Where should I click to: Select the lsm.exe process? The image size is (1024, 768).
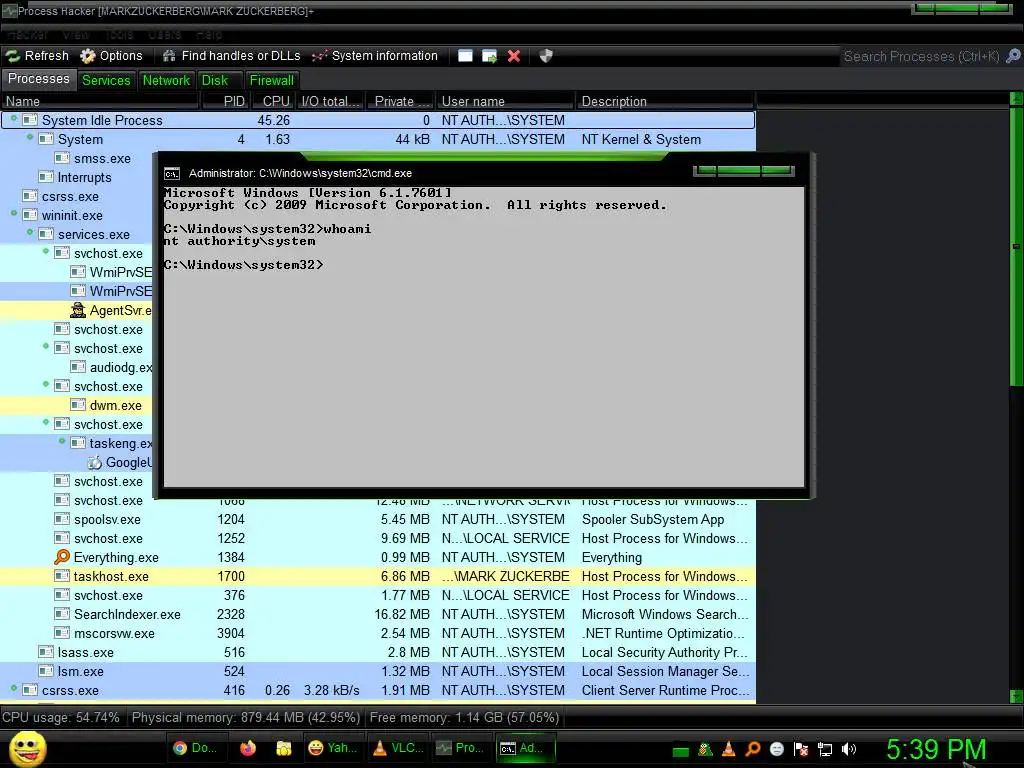[377, 671]
